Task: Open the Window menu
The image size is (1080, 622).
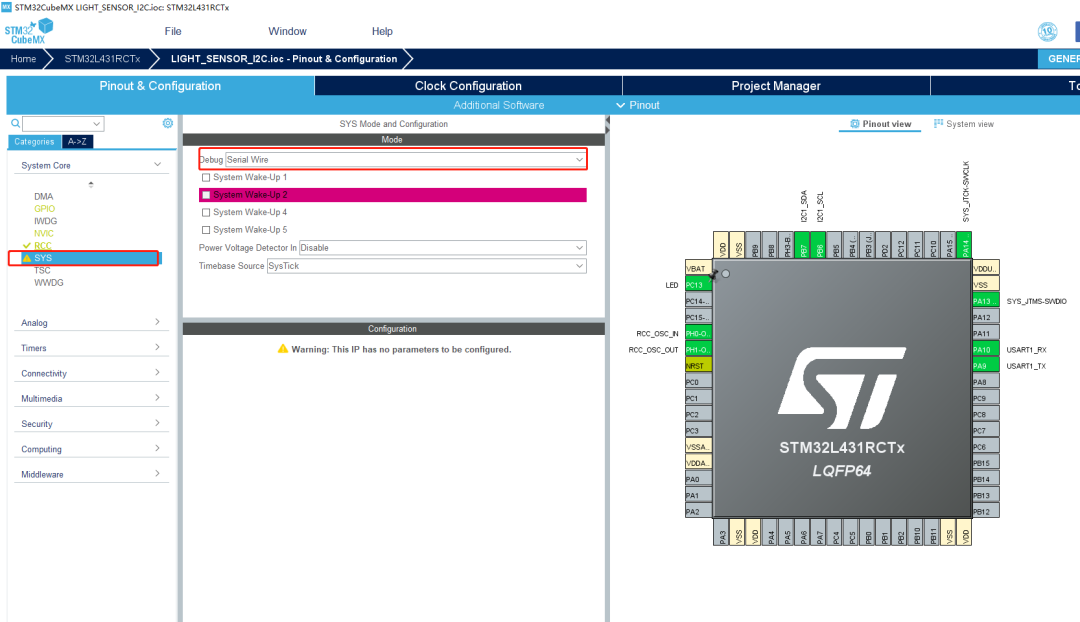Action: (x=287, y=32)
